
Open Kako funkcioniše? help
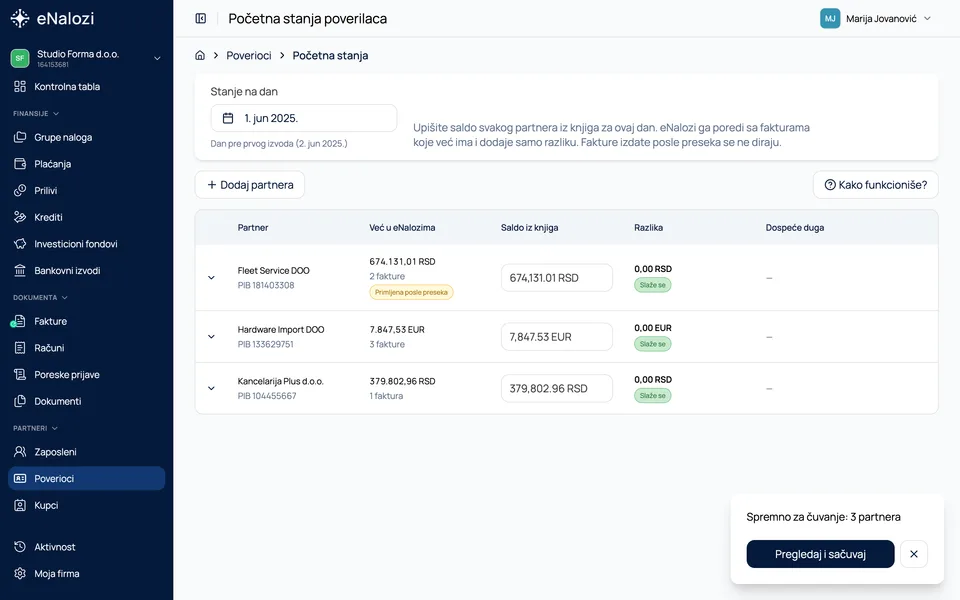coord(876,185)
